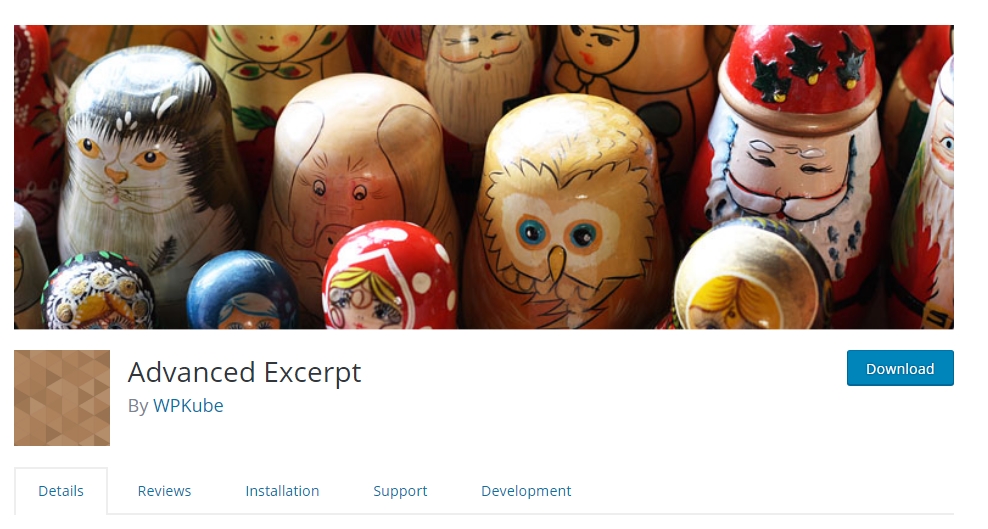The height and width of the screenshot is (529, 988).
Task: Click the brown geometric plugin icon
Action: pos(62,398)
